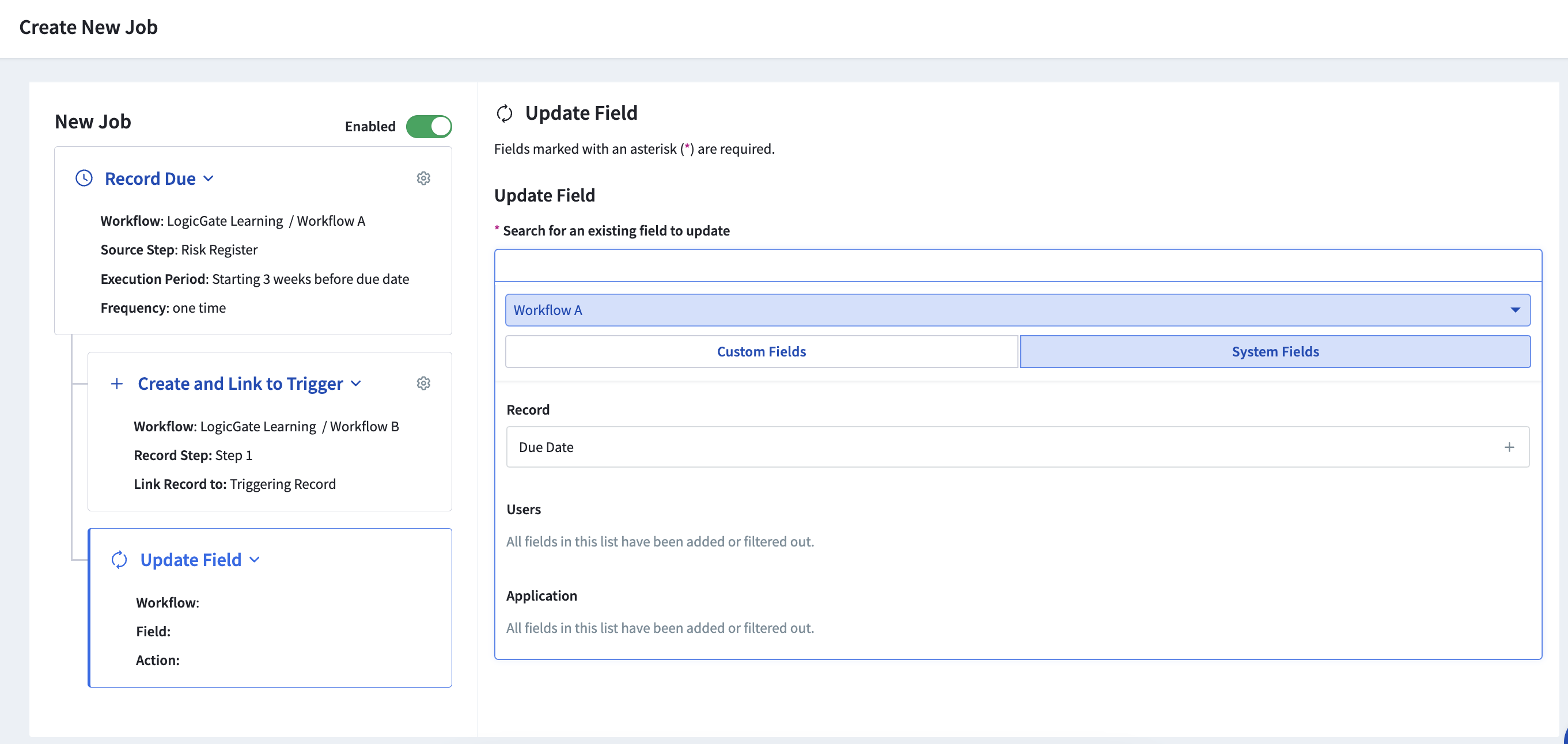This screenshot has width=1568, height=744.
Task: Add Due Date field with plus icon
Action: click(x=1509, y=447)
